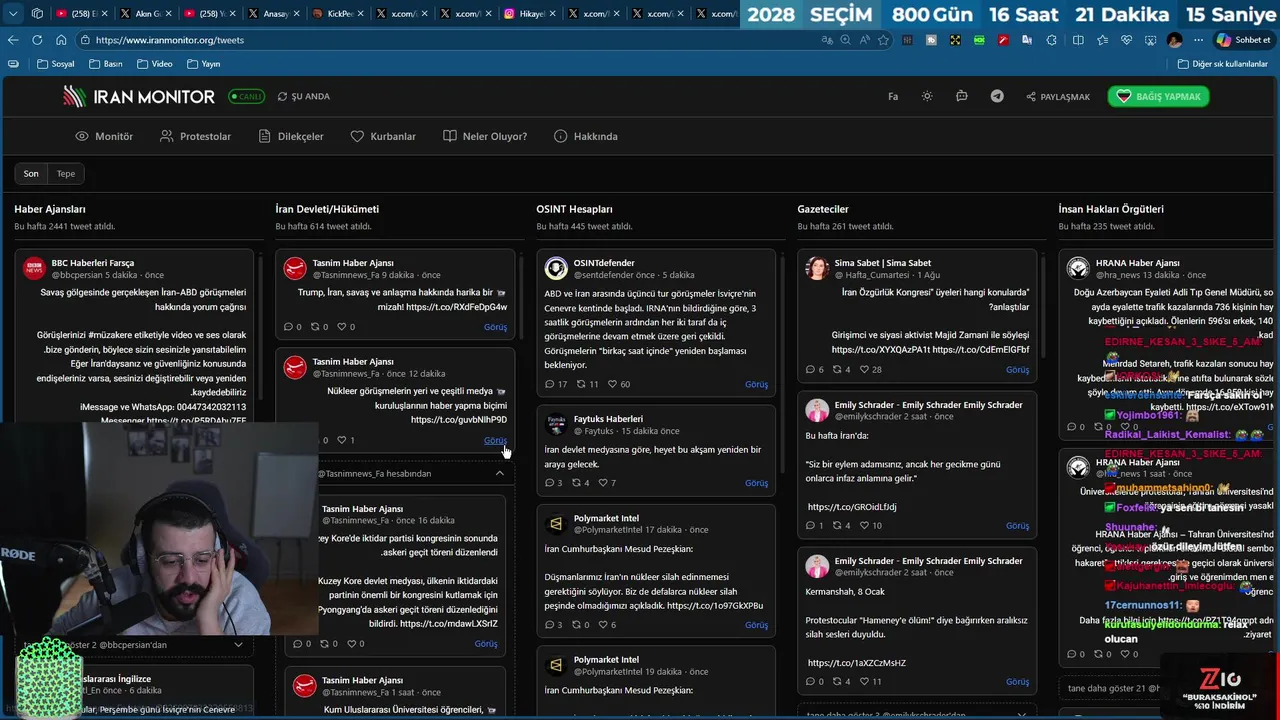Toggle the CANLI live indicator

[246, 96]
